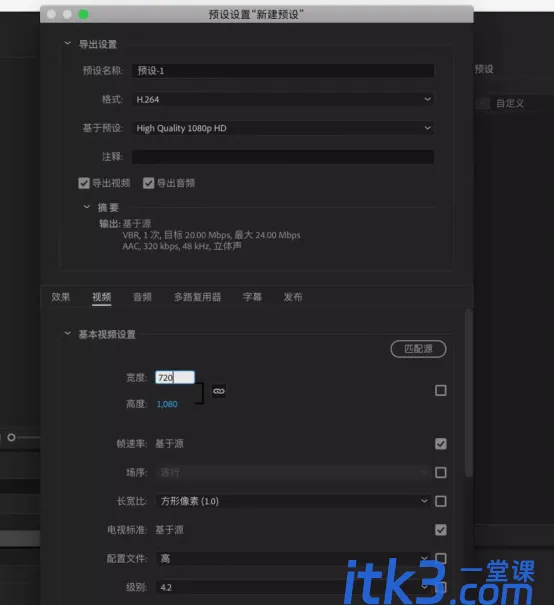
Task: Uncheck the 导出视频 checkbox
Action: [84, 183]
